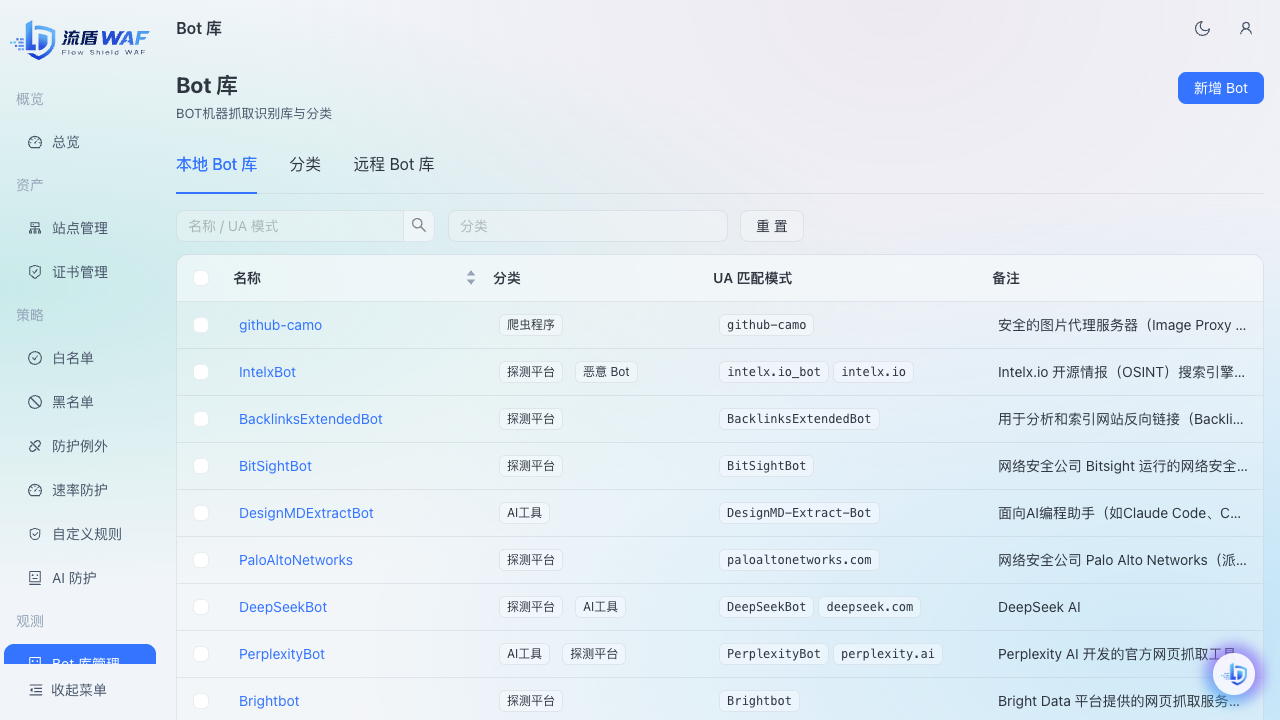Open the DesignMDExtractBot link
The width and height of the screenshot is (1280, 720).
click(306, 513)
